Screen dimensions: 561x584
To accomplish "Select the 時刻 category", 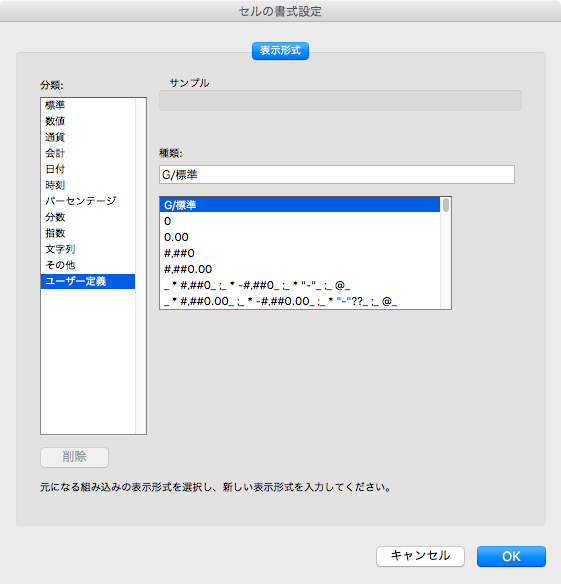I will (x=88, y=185).
